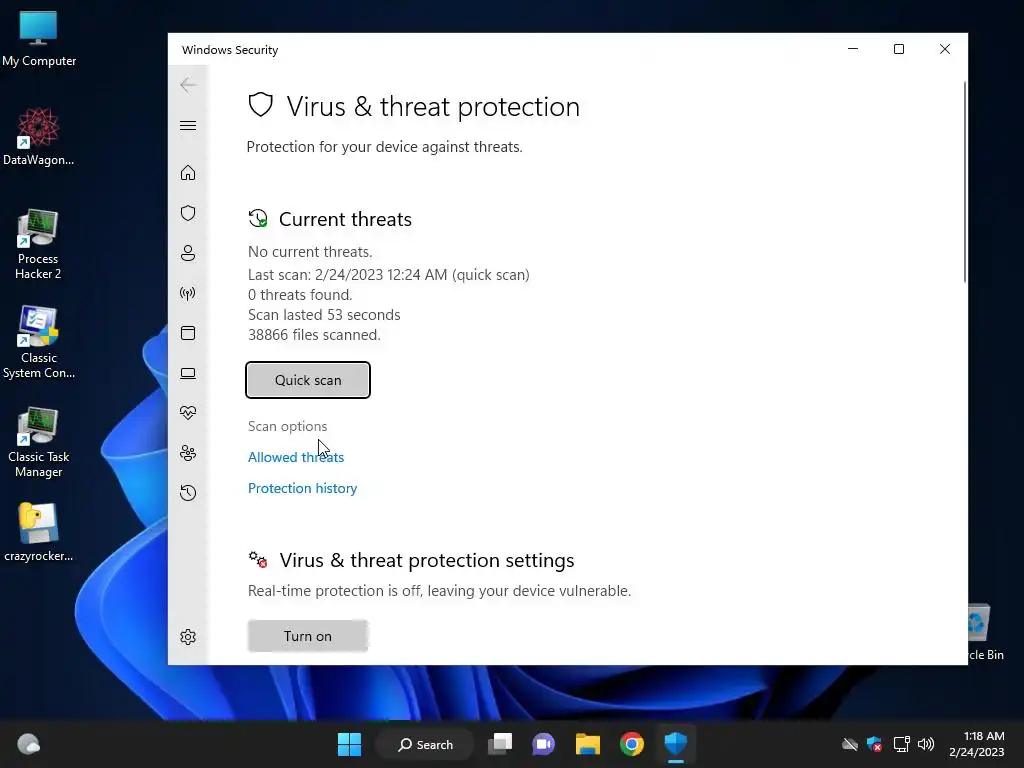Open network status tray icon
Viewport: 1024px width, 768px height.
click(x=901, y=744)
